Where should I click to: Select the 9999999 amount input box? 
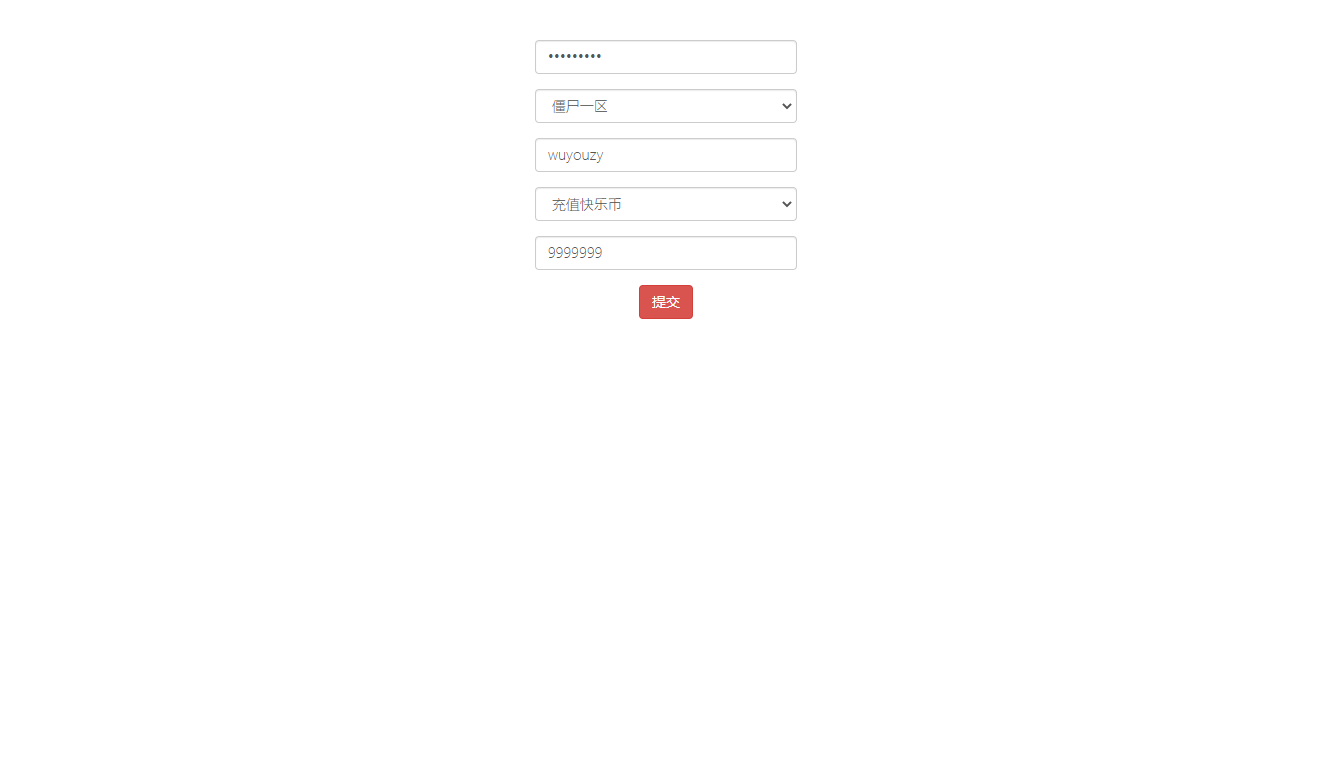[x=666, y=253]
